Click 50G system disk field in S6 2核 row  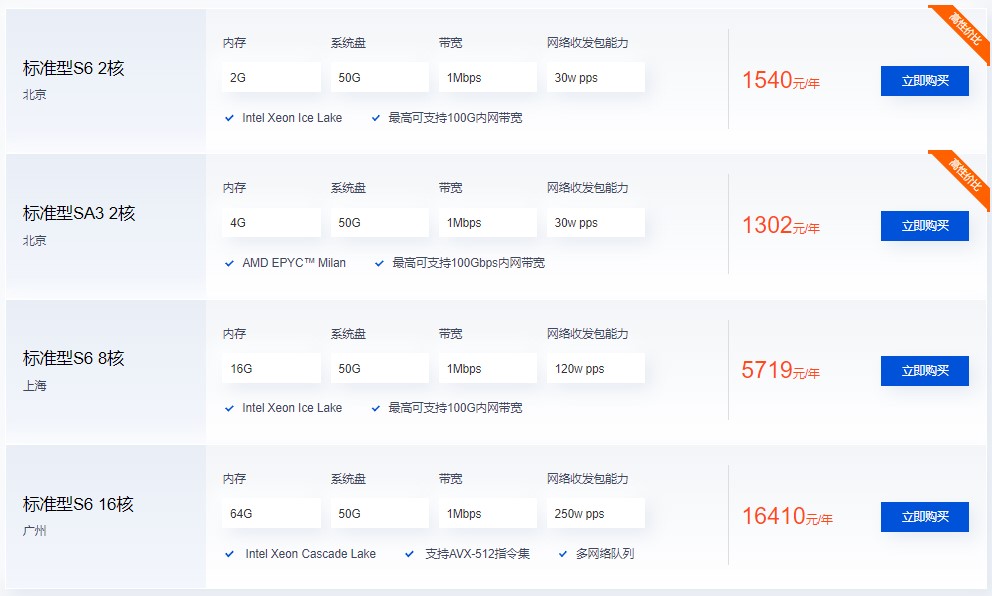[x=380, y=77]
